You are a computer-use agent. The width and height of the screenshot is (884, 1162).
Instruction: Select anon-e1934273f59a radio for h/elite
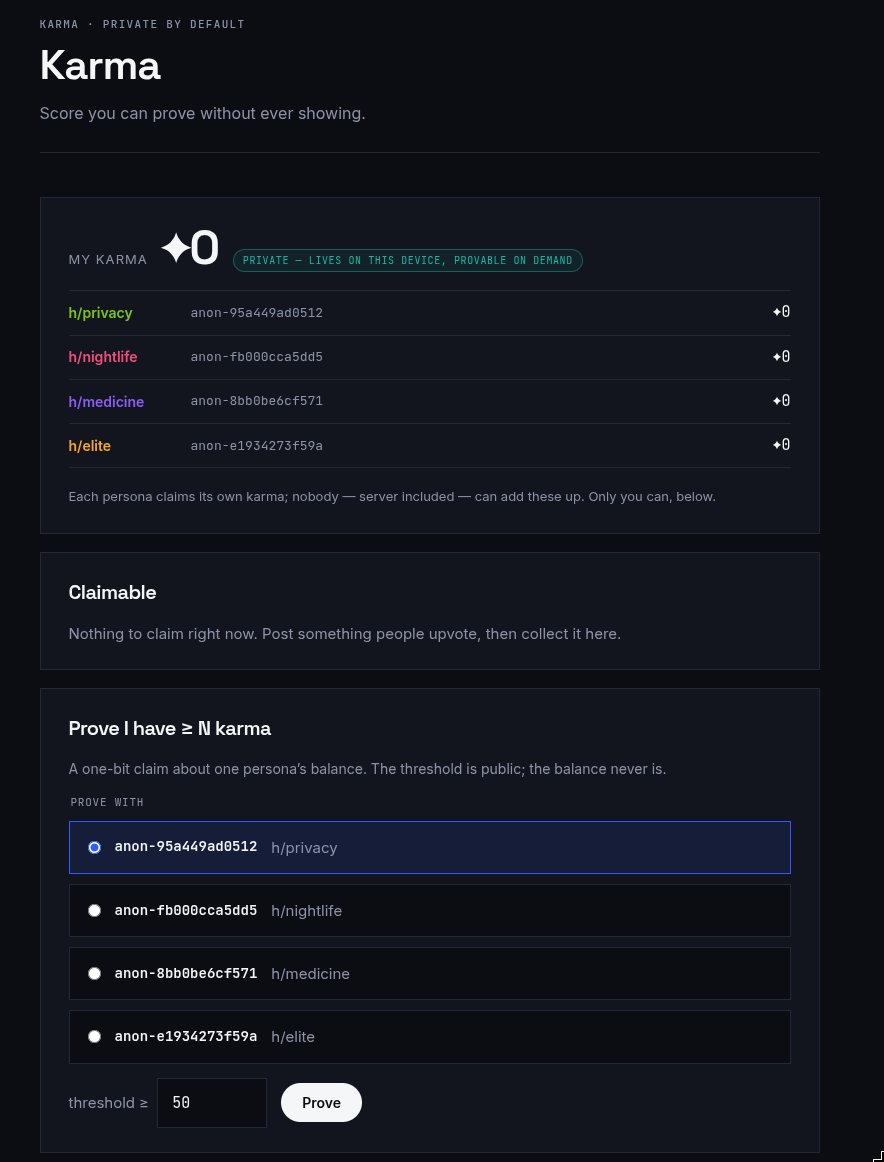click(x=94, y=1036)
